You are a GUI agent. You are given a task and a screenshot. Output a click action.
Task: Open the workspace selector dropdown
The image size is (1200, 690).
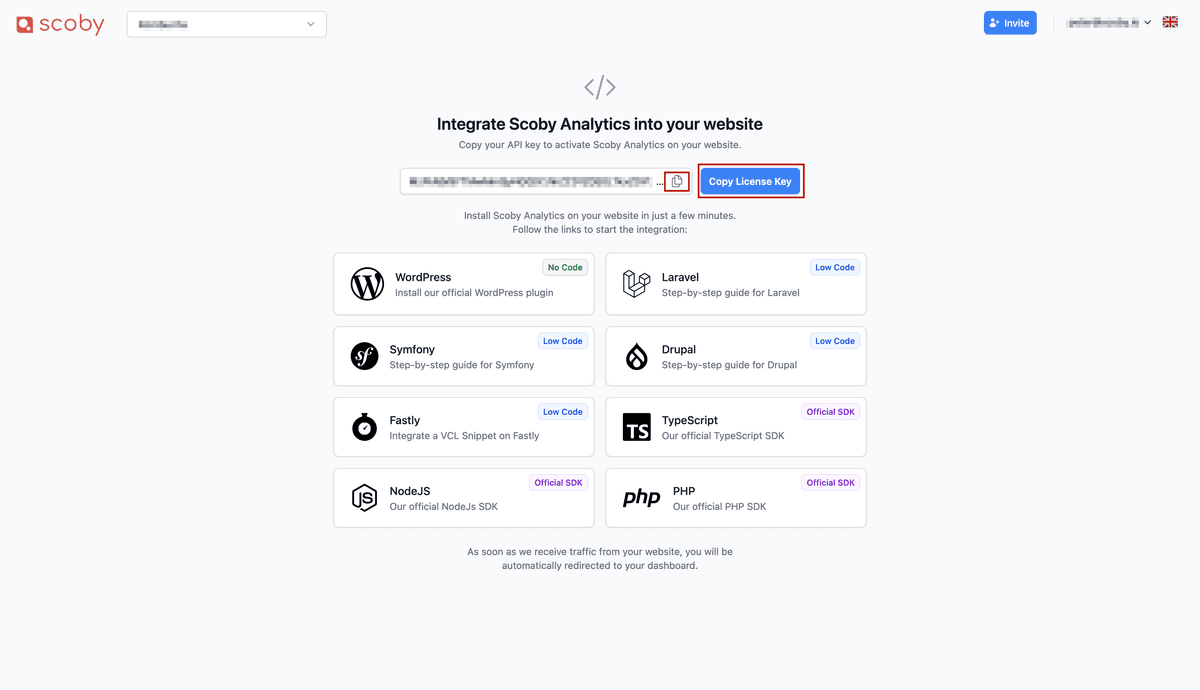pyautogui.click(x=227, y=24)
